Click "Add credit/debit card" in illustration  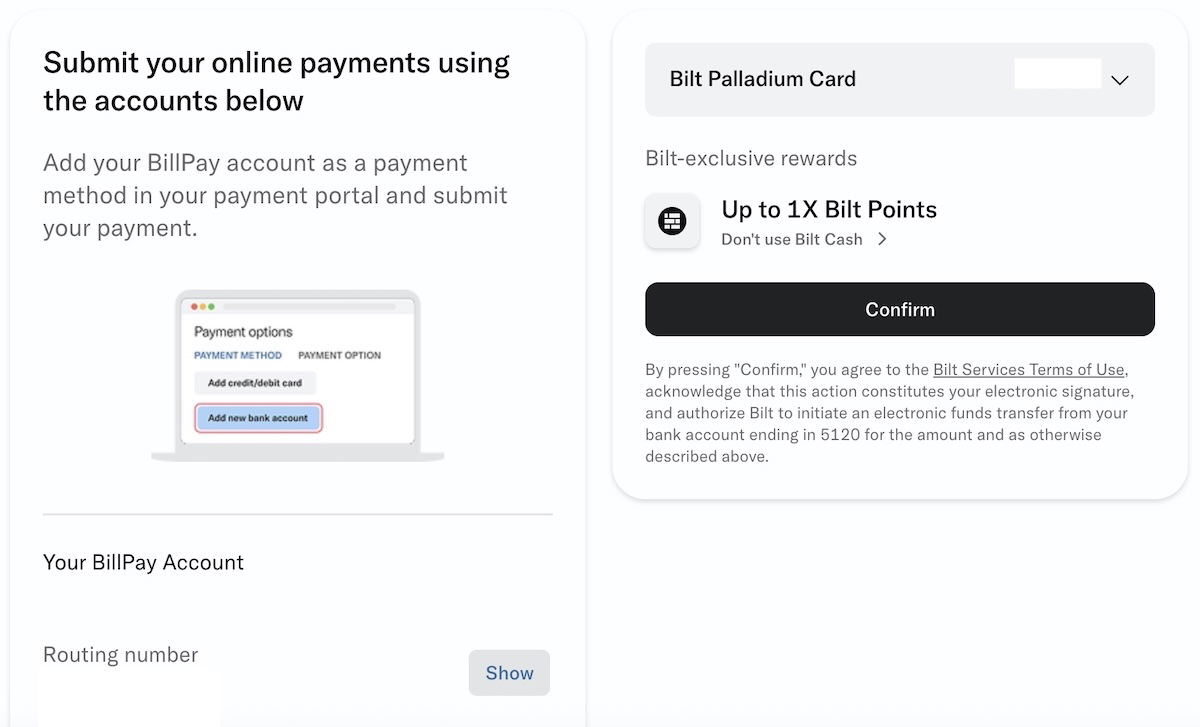click(x=255, y=383)
